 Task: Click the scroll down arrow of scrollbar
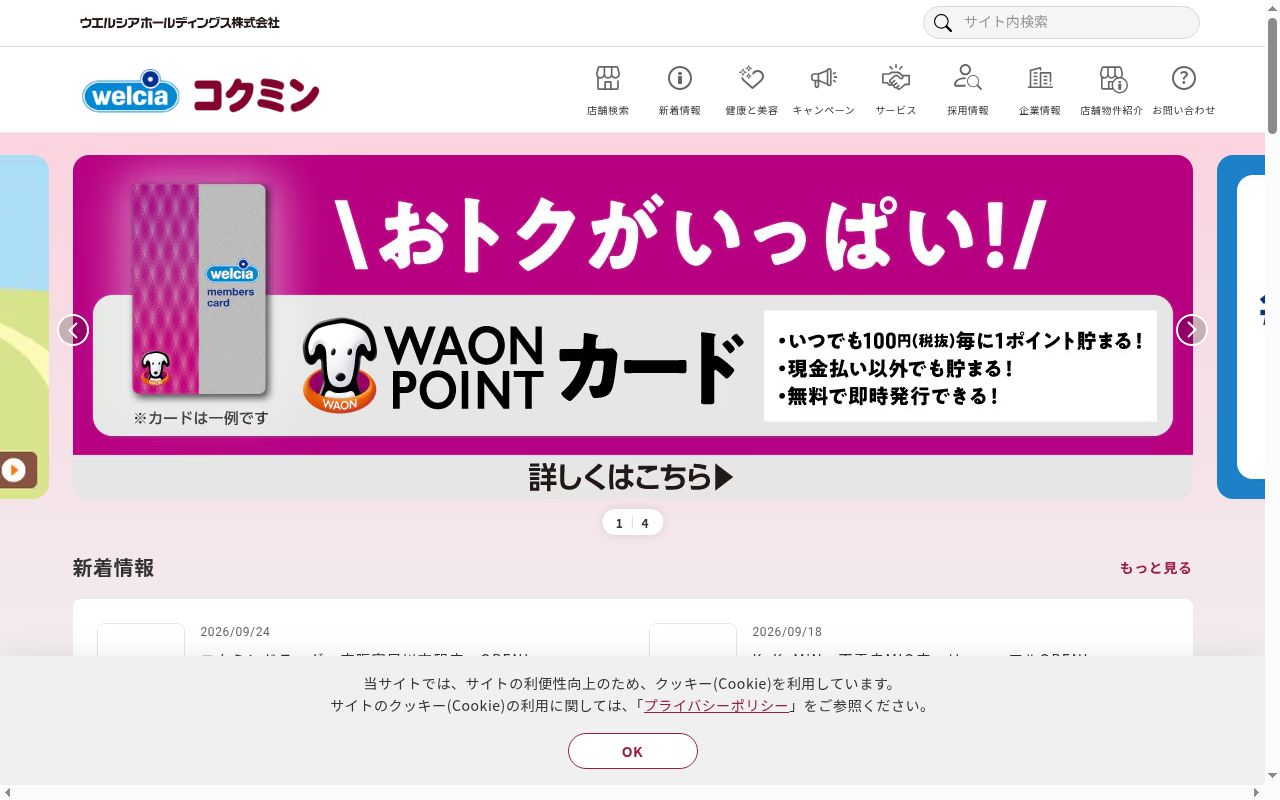point(1272,777)
